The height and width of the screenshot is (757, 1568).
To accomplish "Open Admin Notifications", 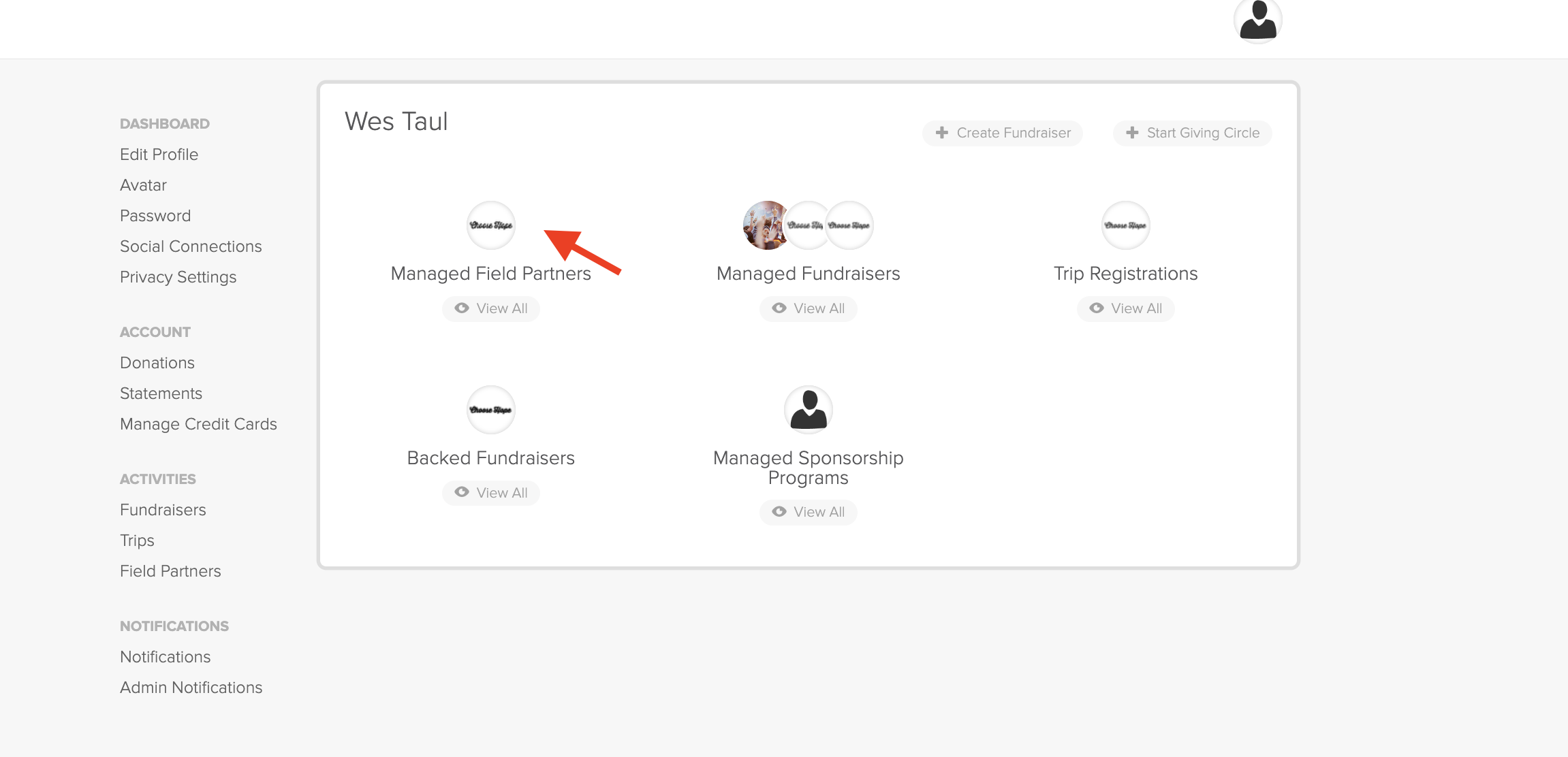I will click(x=191, y=688).
